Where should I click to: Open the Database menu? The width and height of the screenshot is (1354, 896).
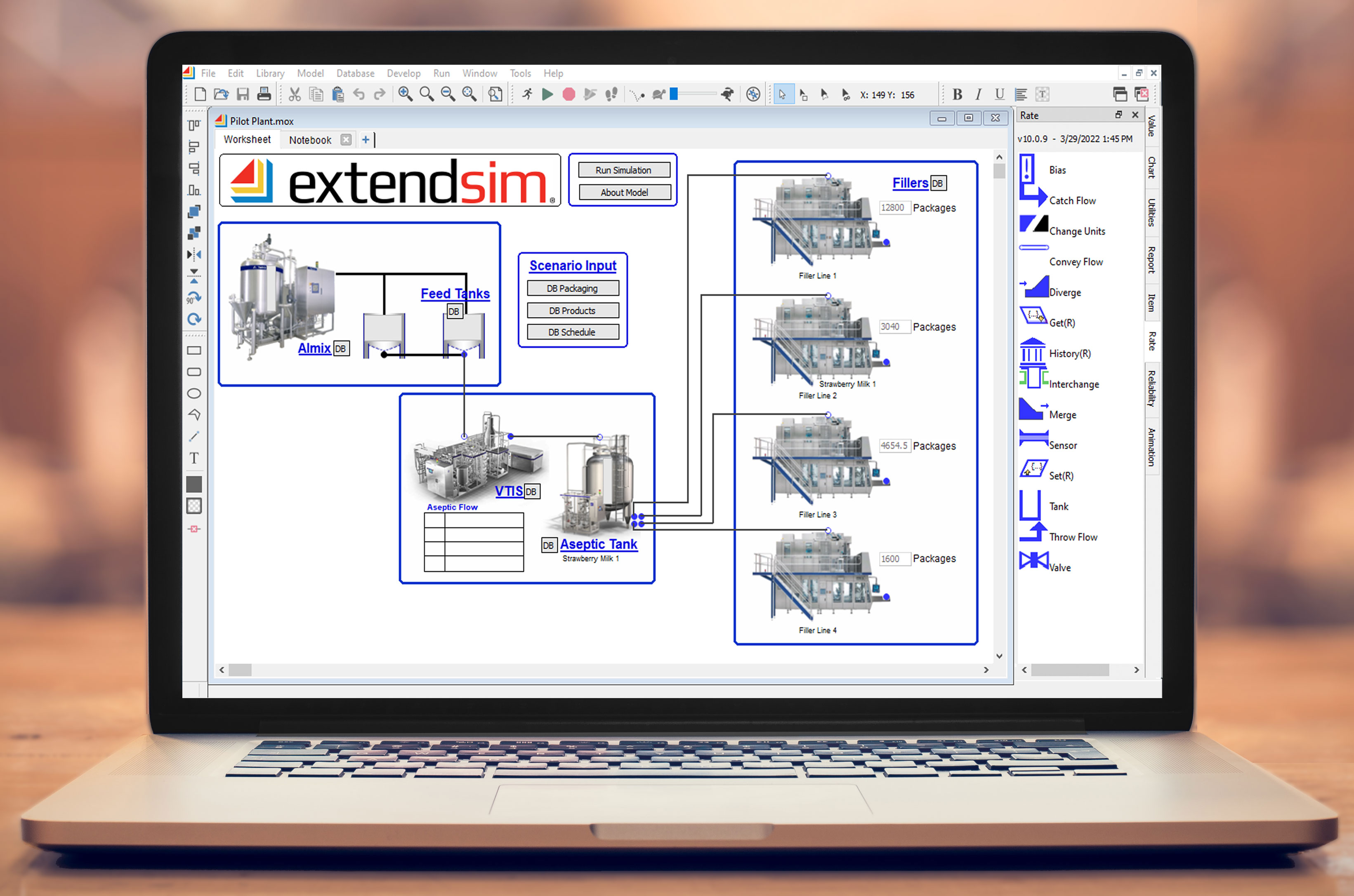point(355,73)
